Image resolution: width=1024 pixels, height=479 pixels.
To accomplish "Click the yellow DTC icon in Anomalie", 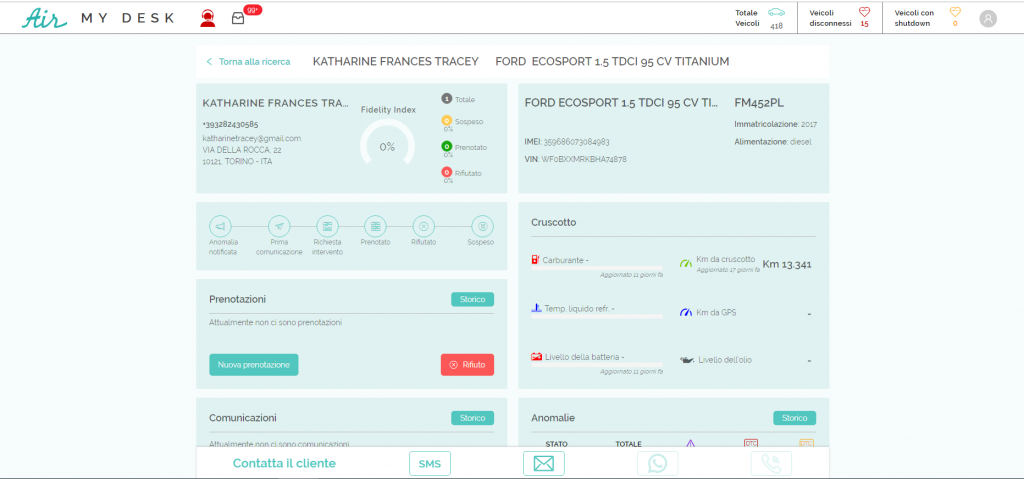I will [806, 443].
